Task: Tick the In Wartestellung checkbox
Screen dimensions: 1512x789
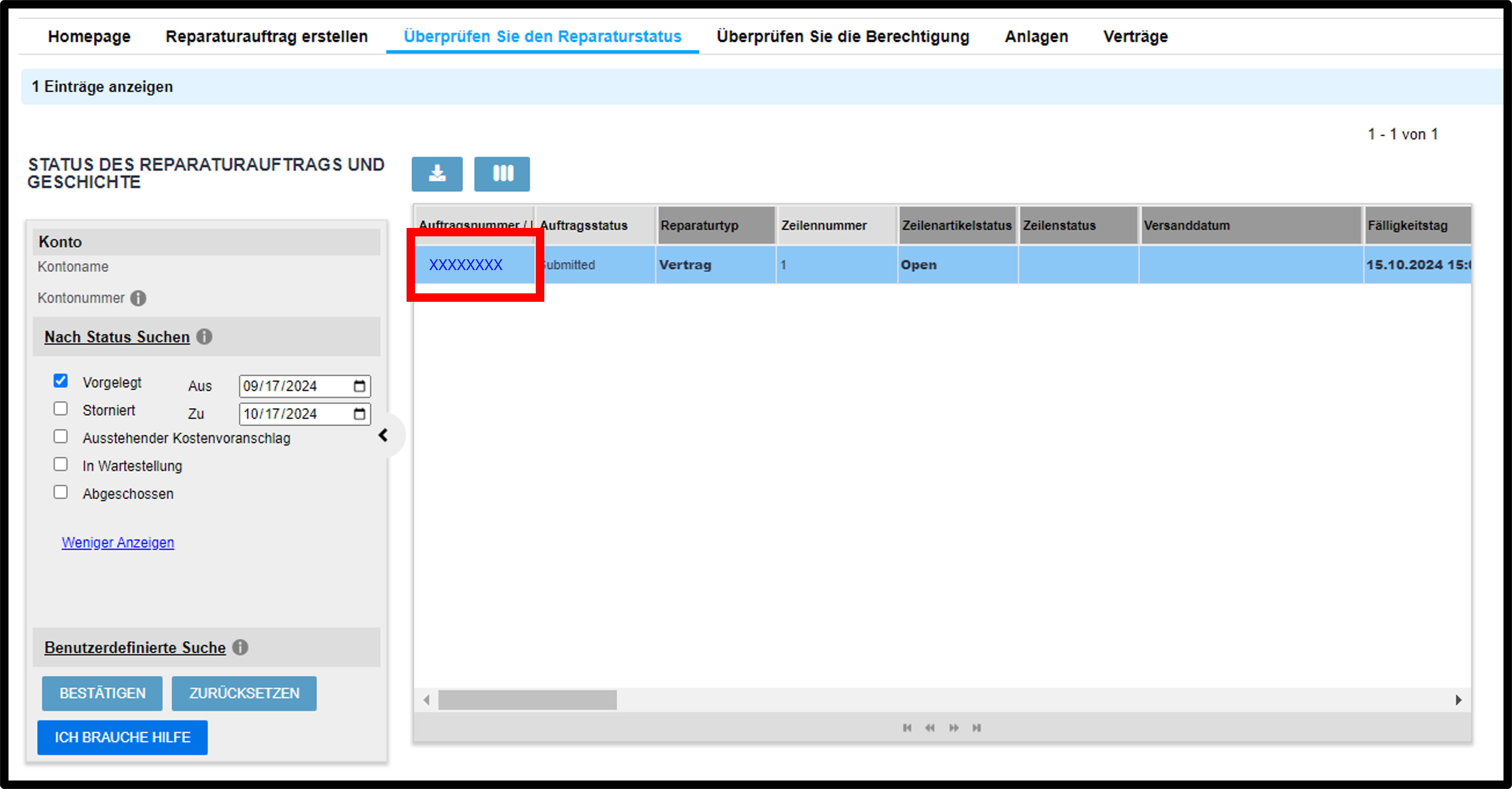Action: click(x=61, y=464)
